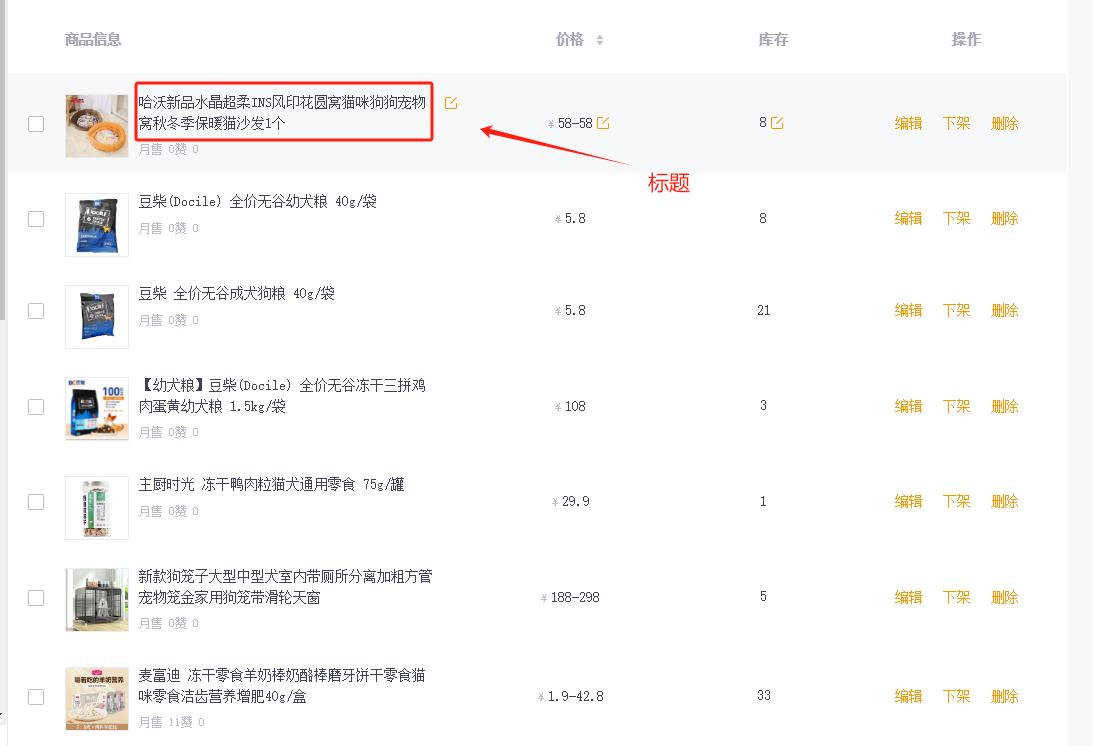Sort products by clicking the 价格 column header
The width and height of the screenshot is (1093, 746).
tap(571, 38)
